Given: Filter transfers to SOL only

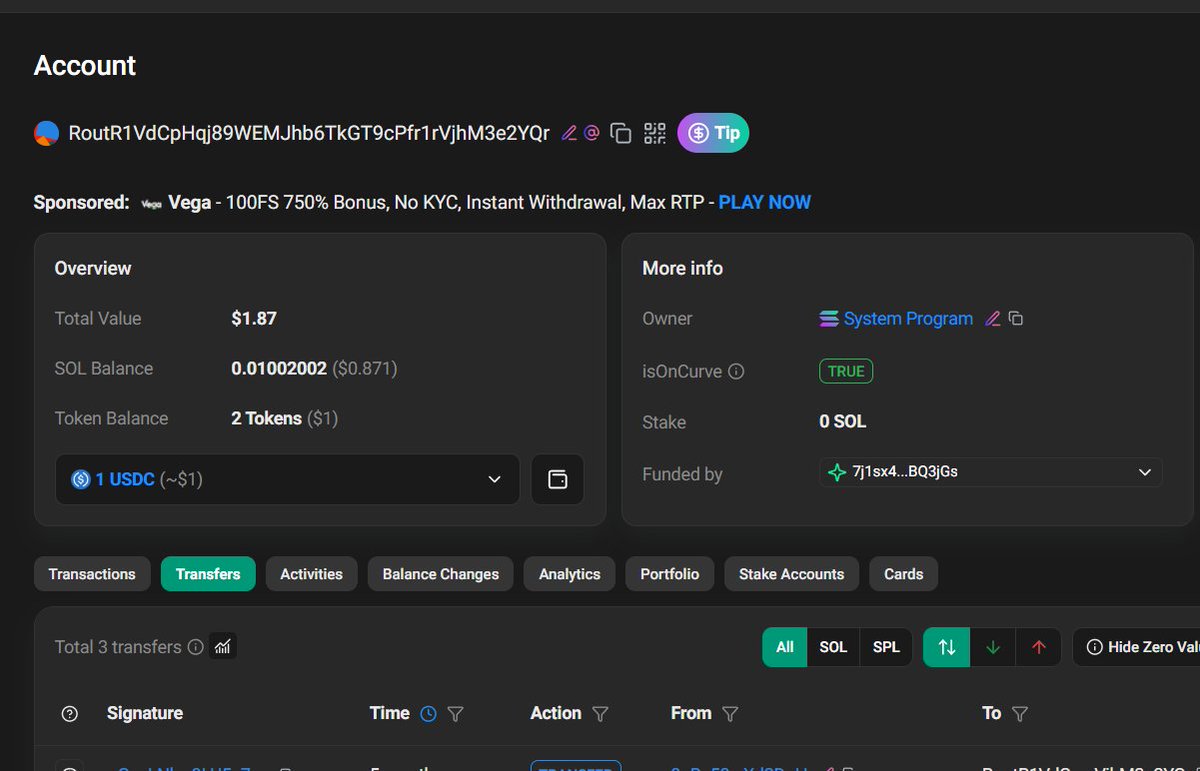Looking at the screenshot, I should pyautogui.click(x=833, y=647).
